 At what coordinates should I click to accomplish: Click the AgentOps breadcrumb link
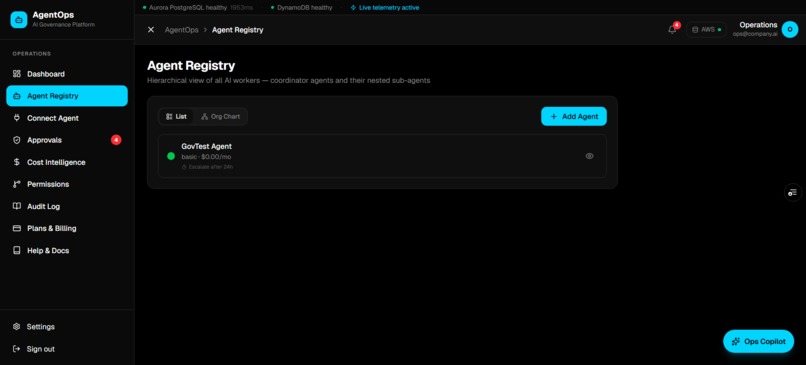[x=181, y=30]
